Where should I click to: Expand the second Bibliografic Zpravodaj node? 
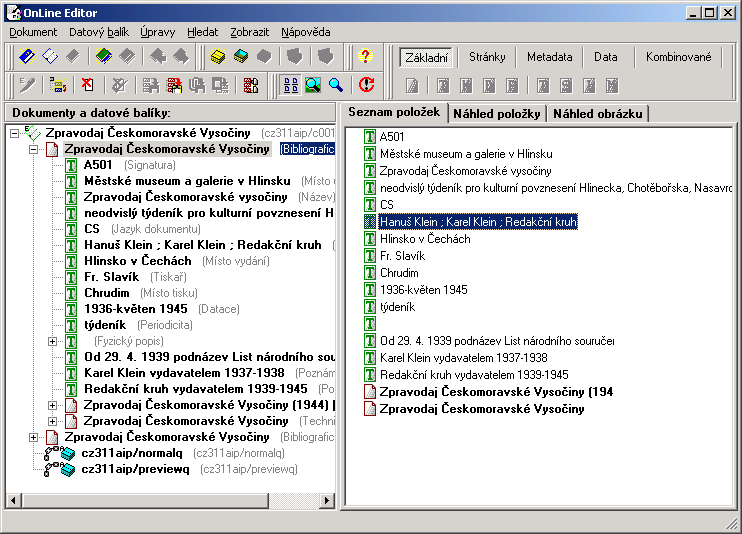coord(33,437)
